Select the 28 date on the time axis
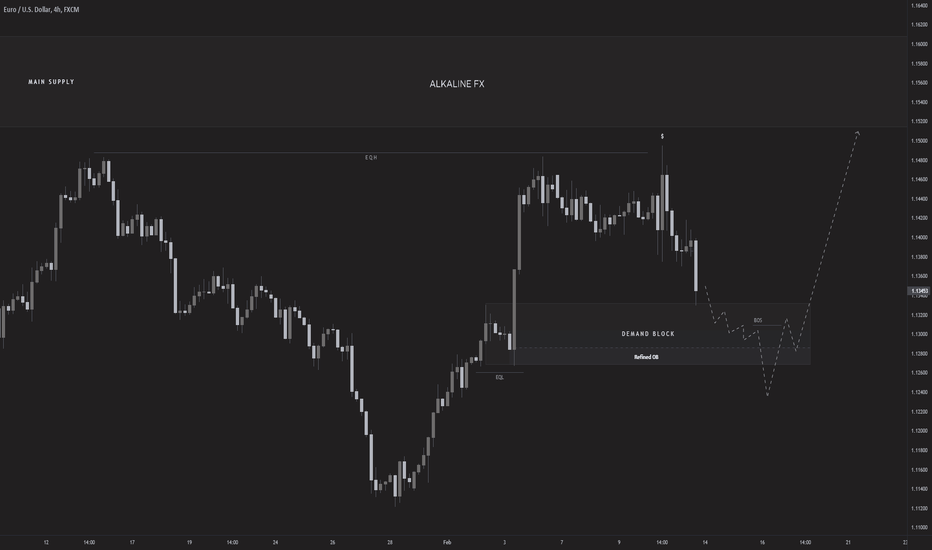Image resolution: width=932 pixels, height=550 pixels. pos(390,542)
